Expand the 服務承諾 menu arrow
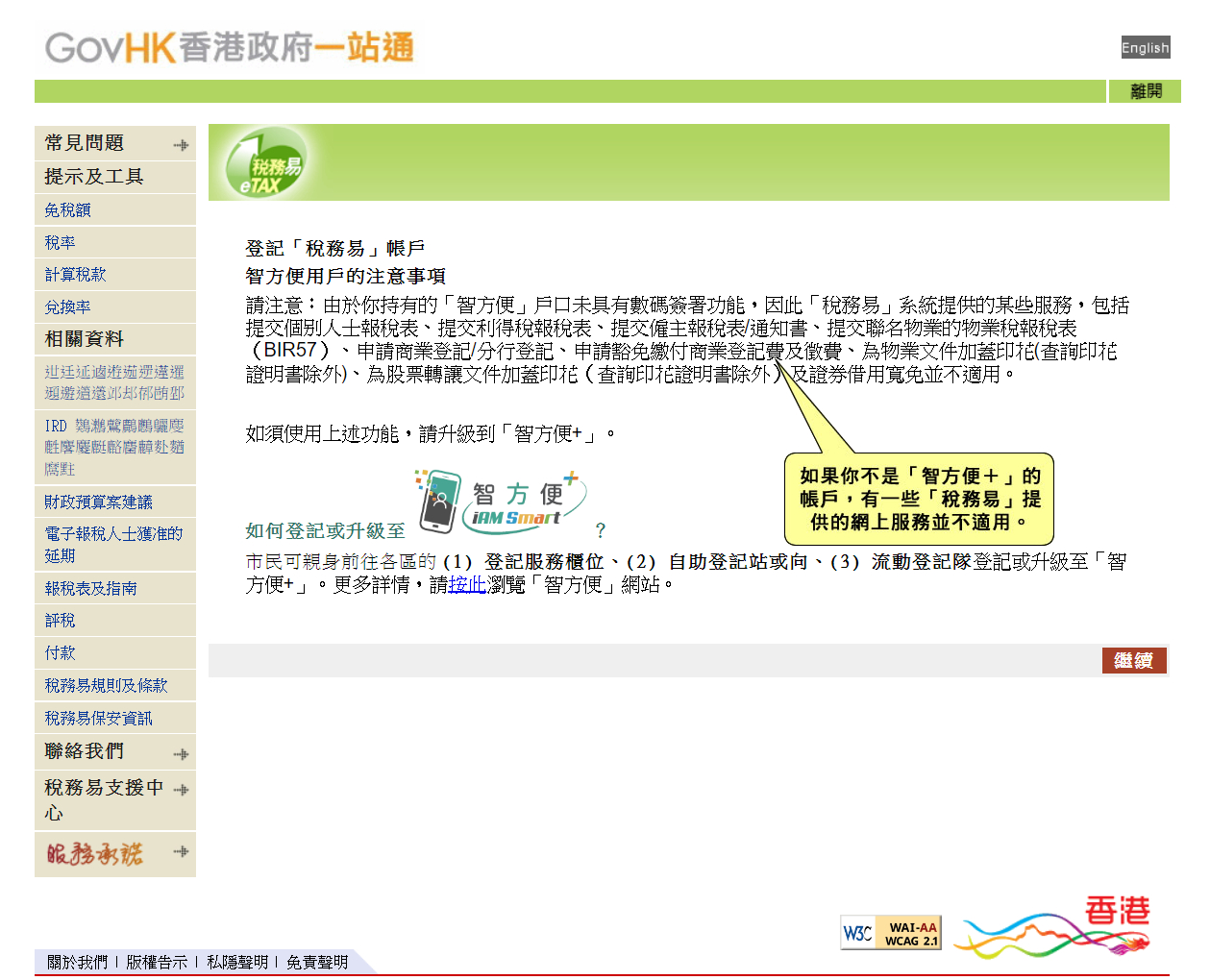Image resolution: width=1210 pixels, height=980 pixels. [181, 851]
